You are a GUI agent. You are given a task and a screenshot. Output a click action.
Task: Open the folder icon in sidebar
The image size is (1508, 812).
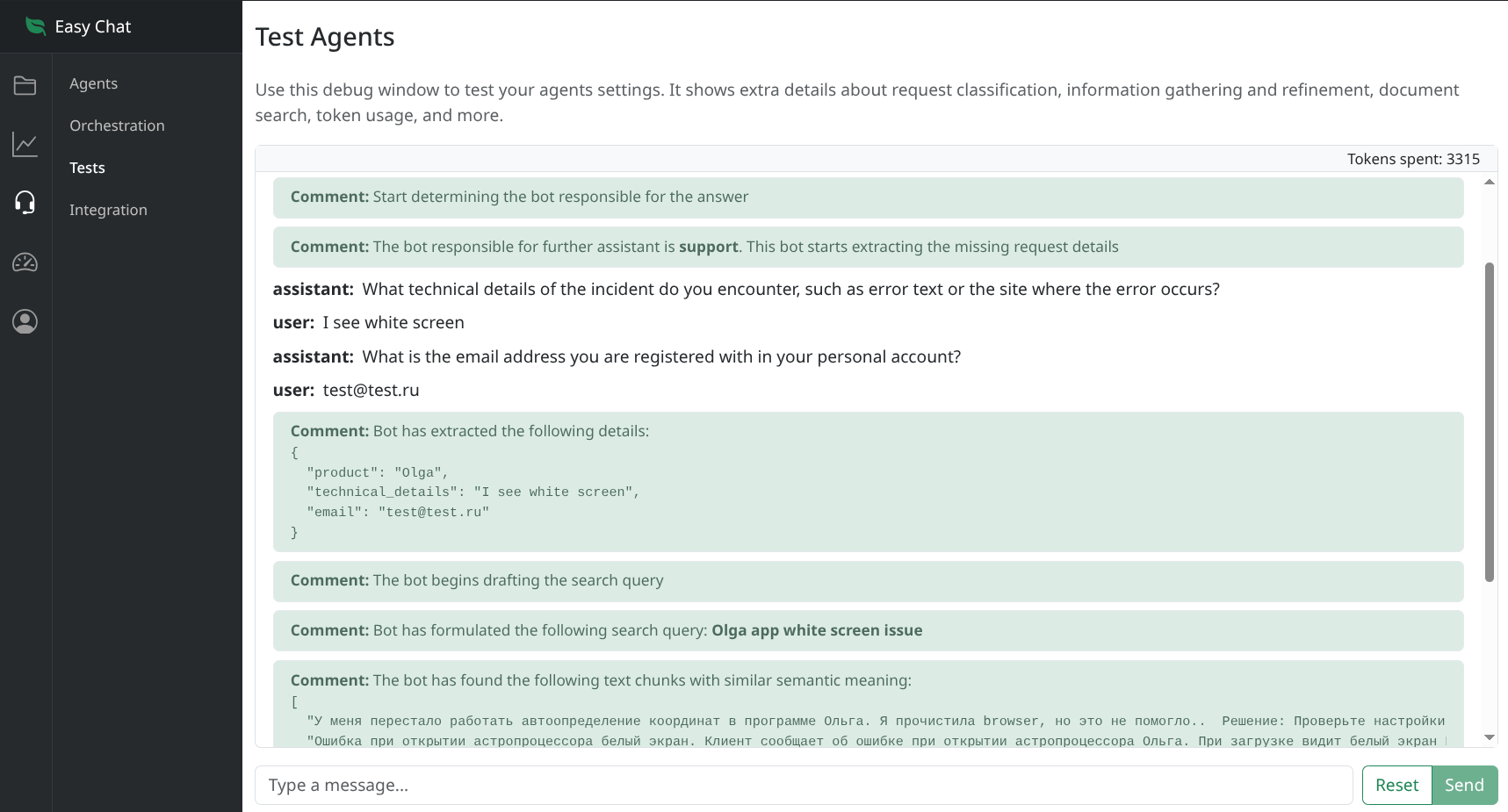click(25, 85)
